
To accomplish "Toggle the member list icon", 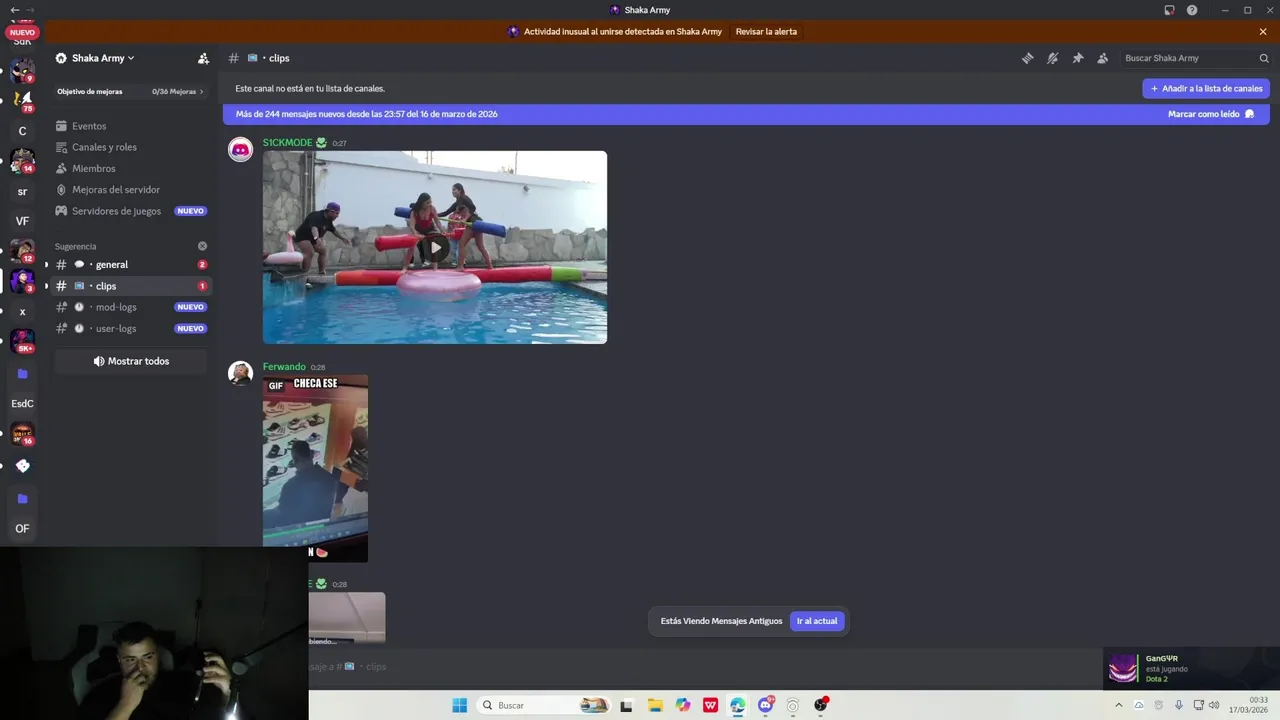I will pyautogui.click(x=1102, y=58).
